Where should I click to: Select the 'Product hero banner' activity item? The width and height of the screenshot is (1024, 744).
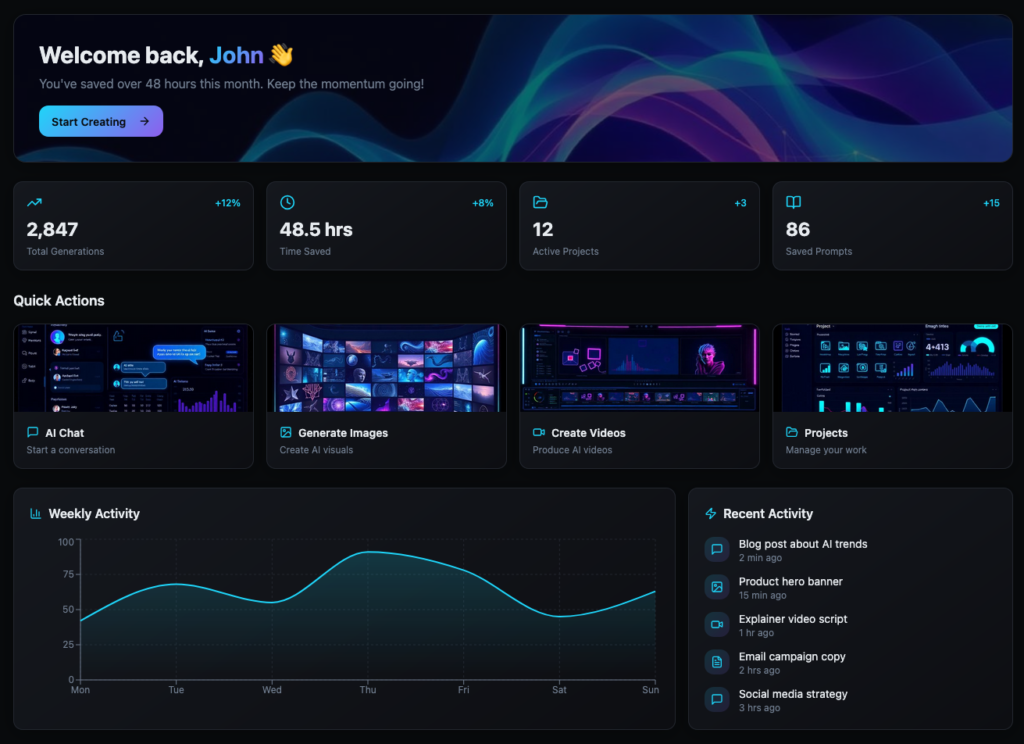point(790,581)
